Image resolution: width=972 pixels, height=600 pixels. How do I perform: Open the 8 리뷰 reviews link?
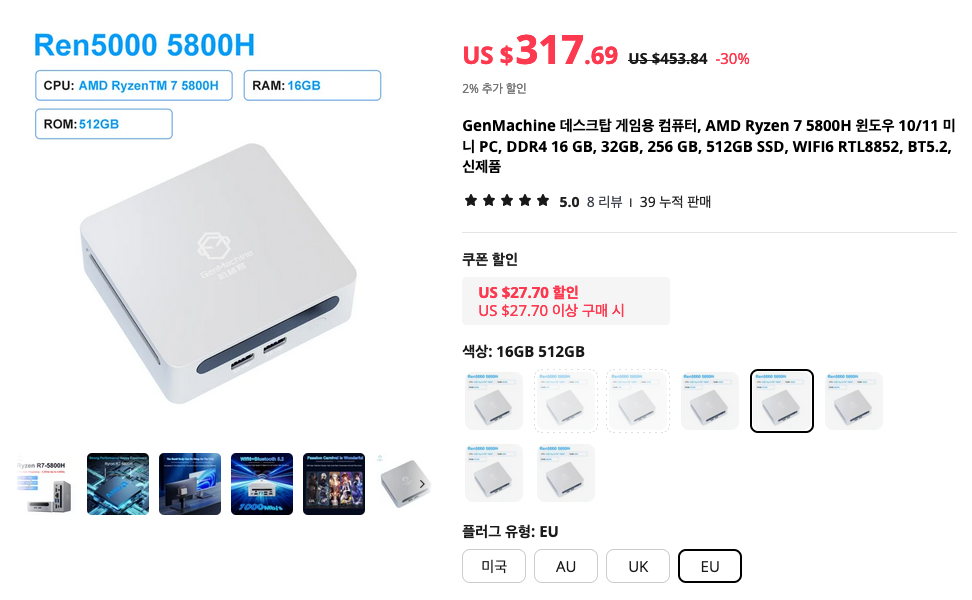click(x=604, y=202)
